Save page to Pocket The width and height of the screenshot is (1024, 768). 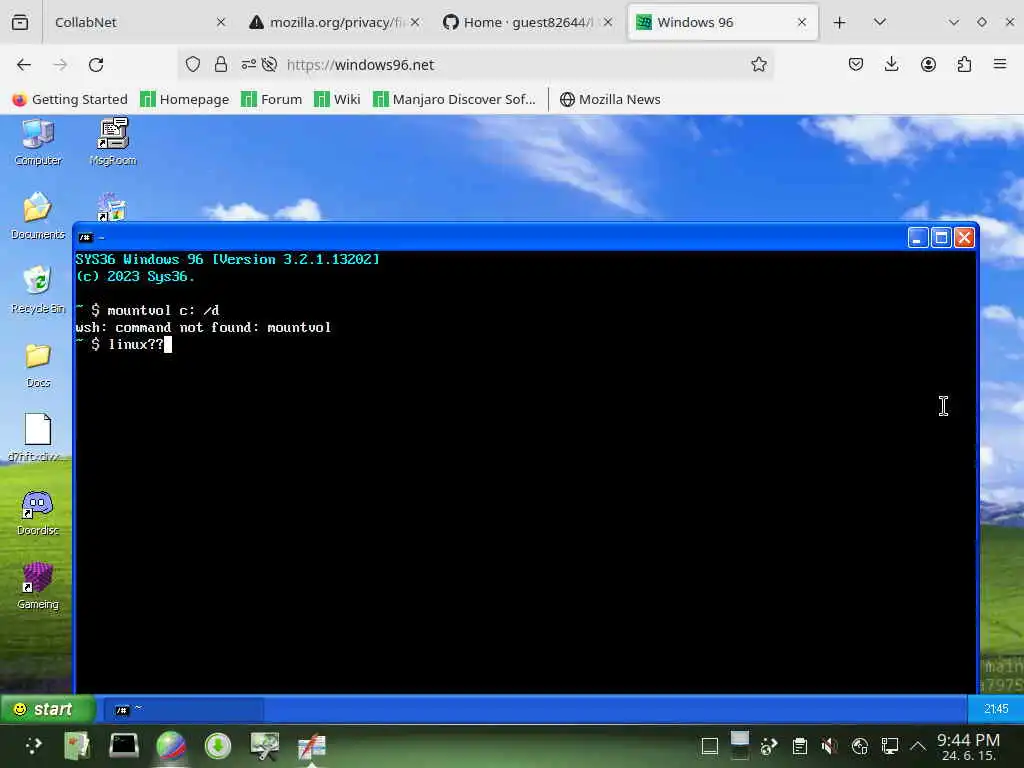click(x=856, y=65)
